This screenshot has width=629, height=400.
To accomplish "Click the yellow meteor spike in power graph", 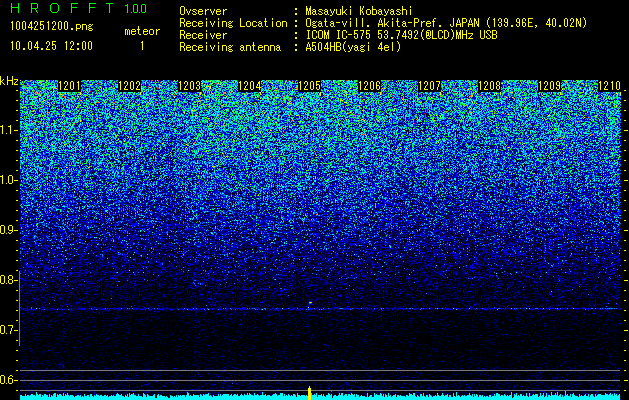I will (309, 393).
